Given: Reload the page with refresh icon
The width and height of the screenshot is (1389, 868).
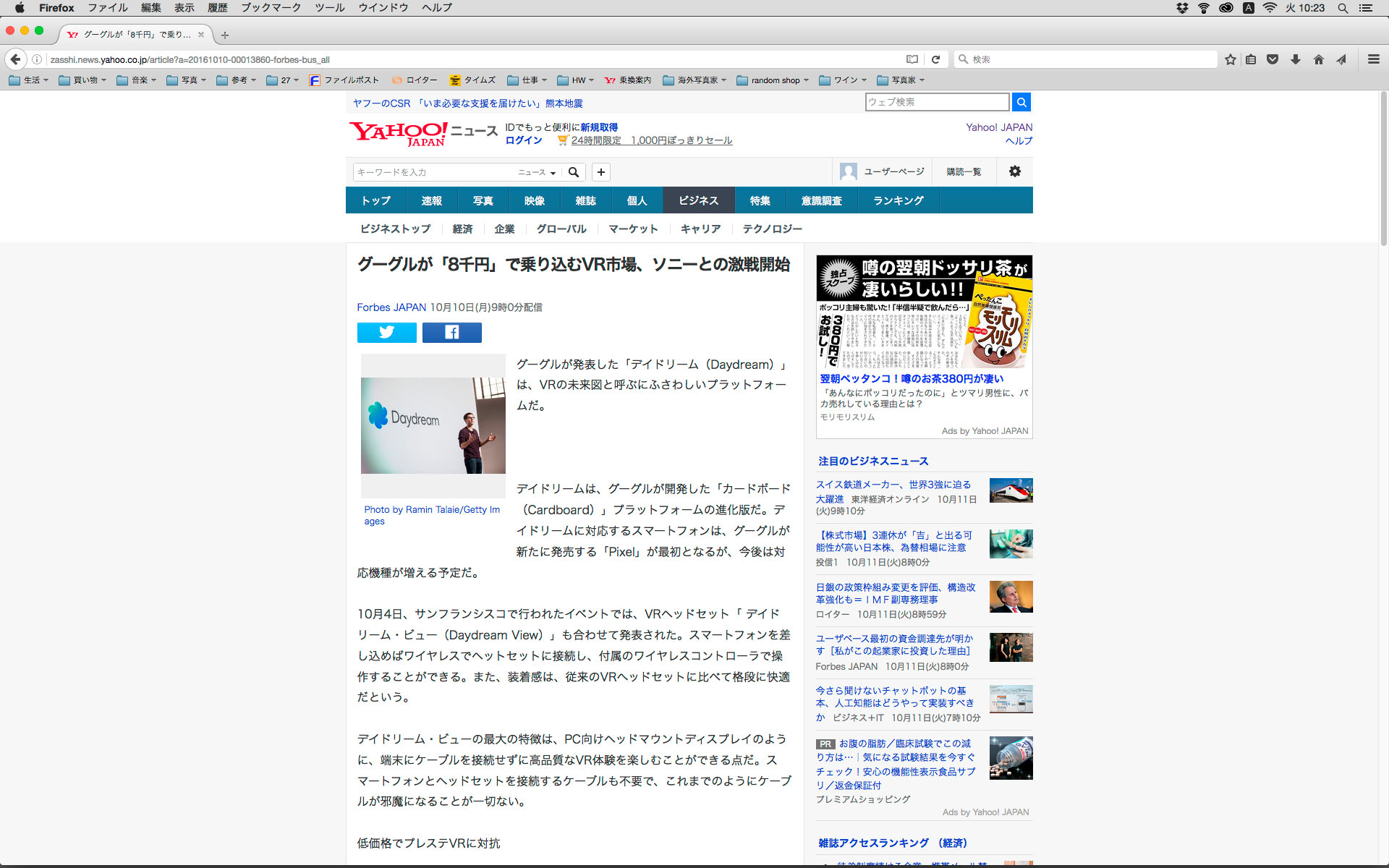Looking at the screenshot, I should coord(935,59).
